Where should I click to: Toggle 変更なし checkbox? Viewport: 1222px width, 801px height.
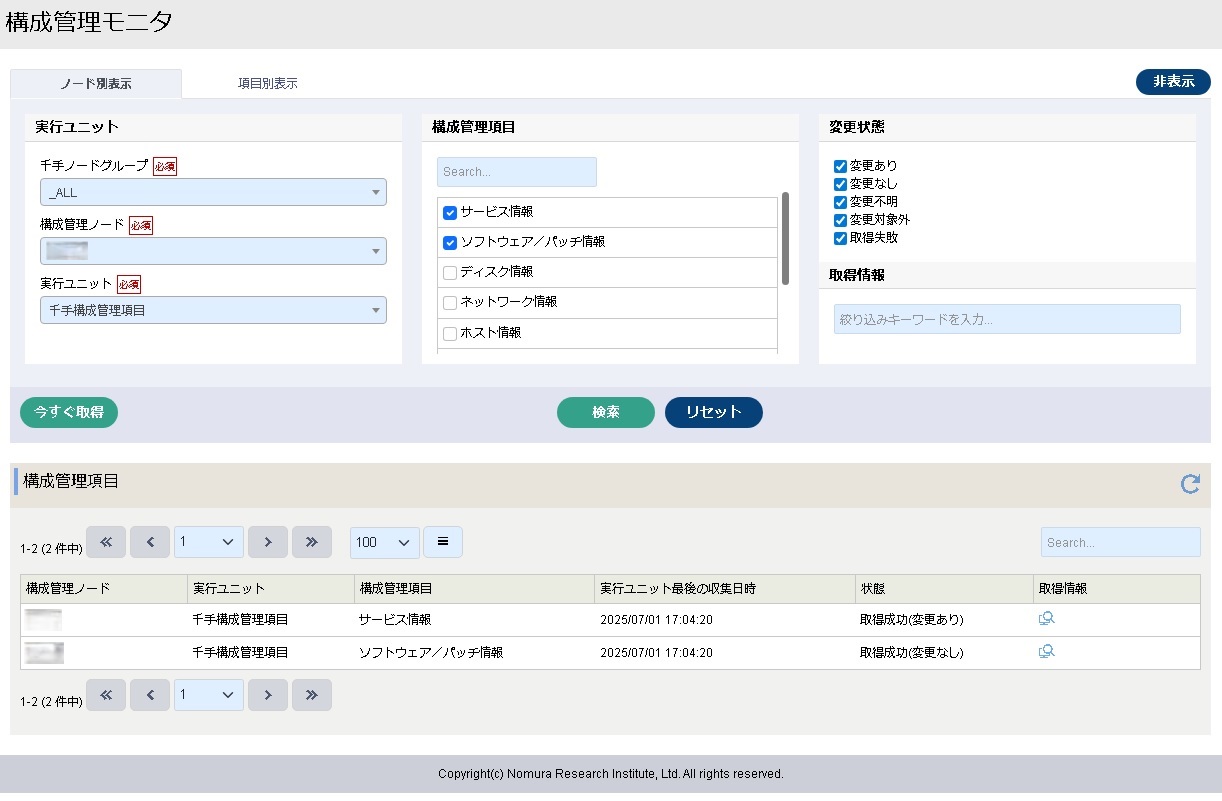click(840, 184)
